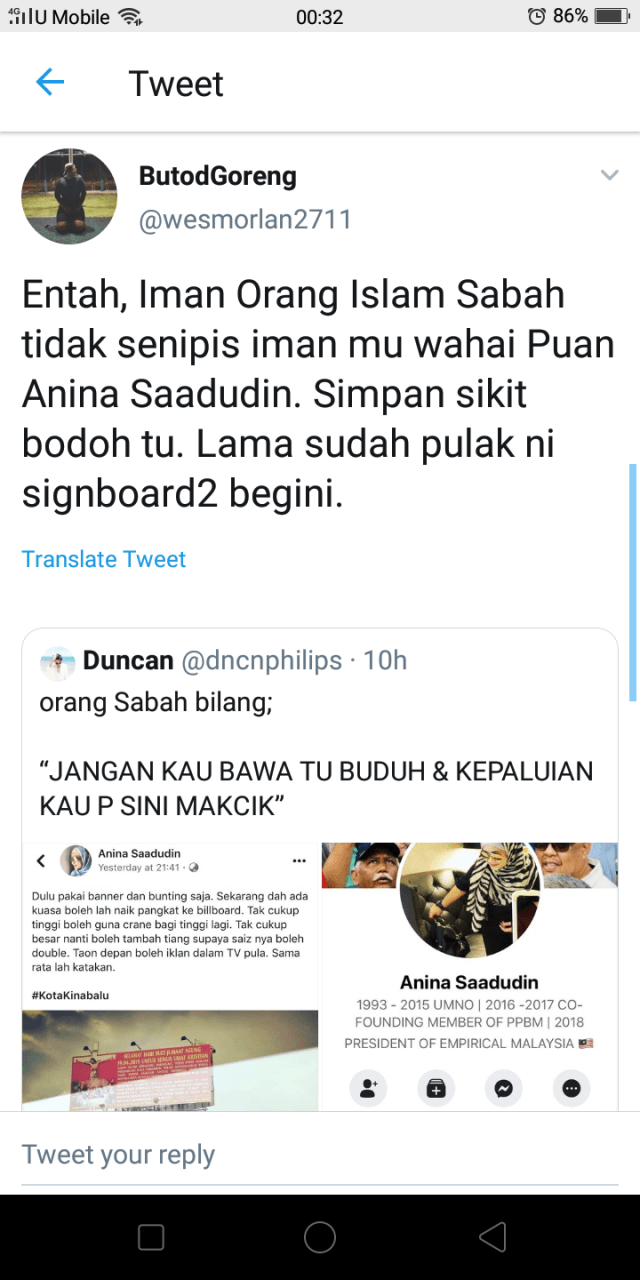Open the @wesmorlan2711 handle
Screen dimensions: 640x1280
point(245,219)
